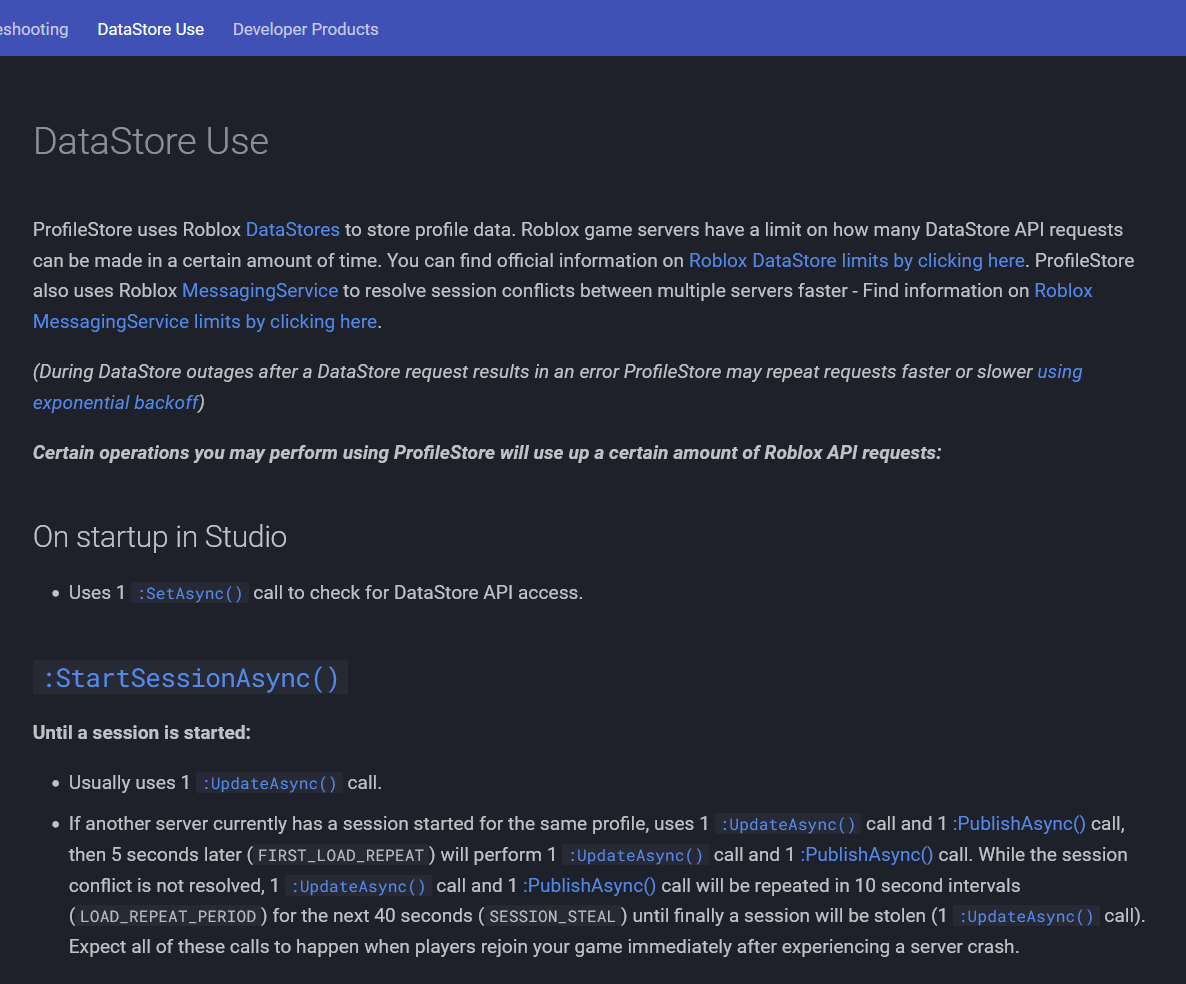This screenshot has width=1186, height=984.
Task: Click the :PublishAsync() link before 'call, then 5 seconds'
Action: tap(1019, 824)
